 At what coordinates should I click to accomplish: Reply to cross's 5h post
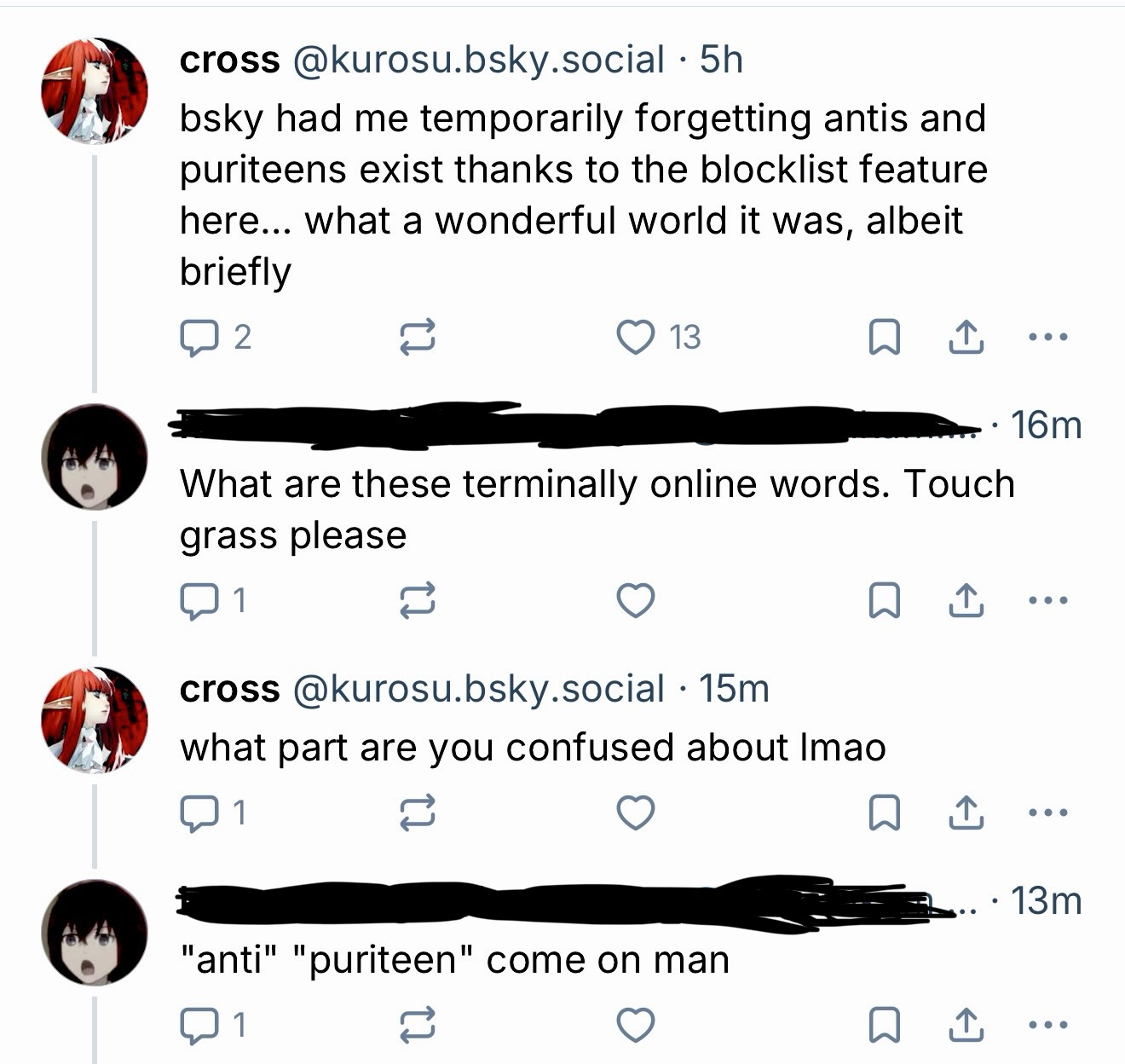pyautogui.click(x=199, y=338)
